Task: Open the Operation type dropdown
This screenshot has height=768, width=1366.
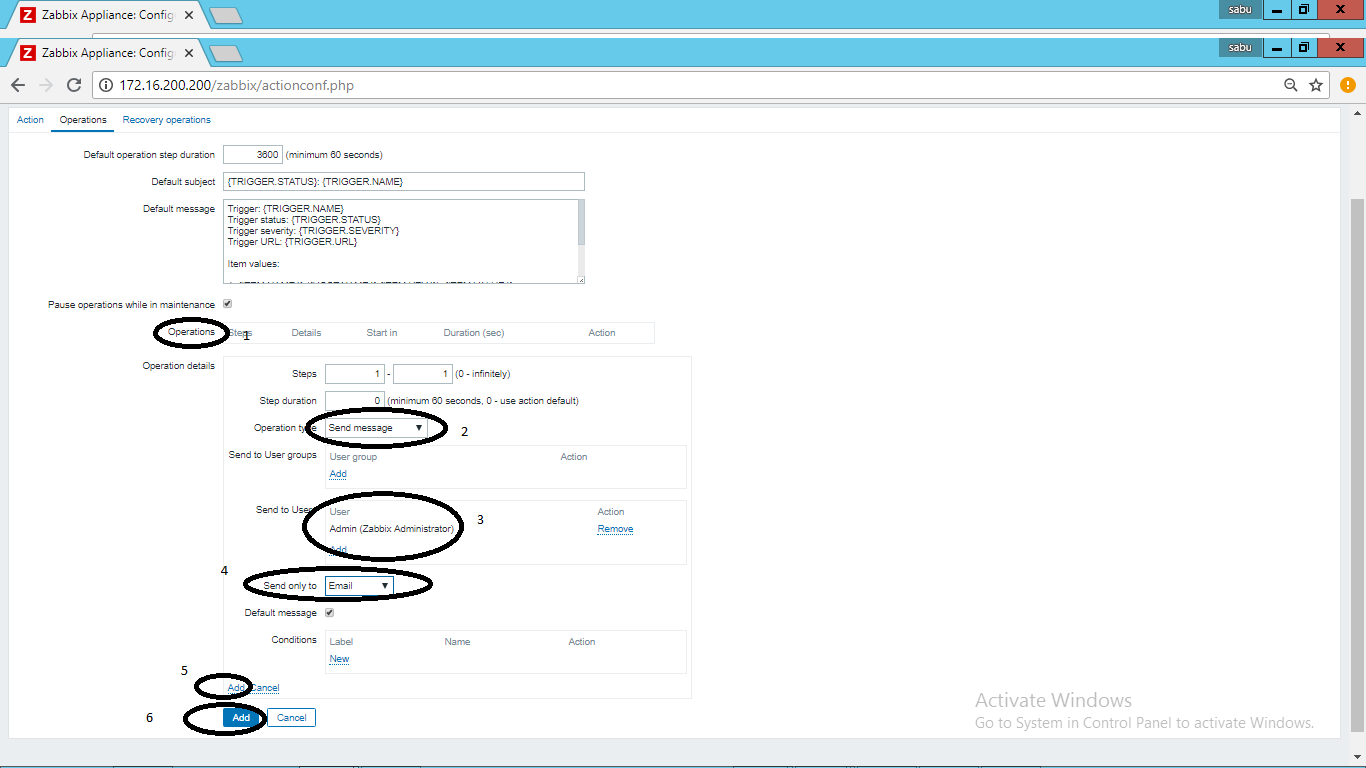Action: (x=376, y=428)
